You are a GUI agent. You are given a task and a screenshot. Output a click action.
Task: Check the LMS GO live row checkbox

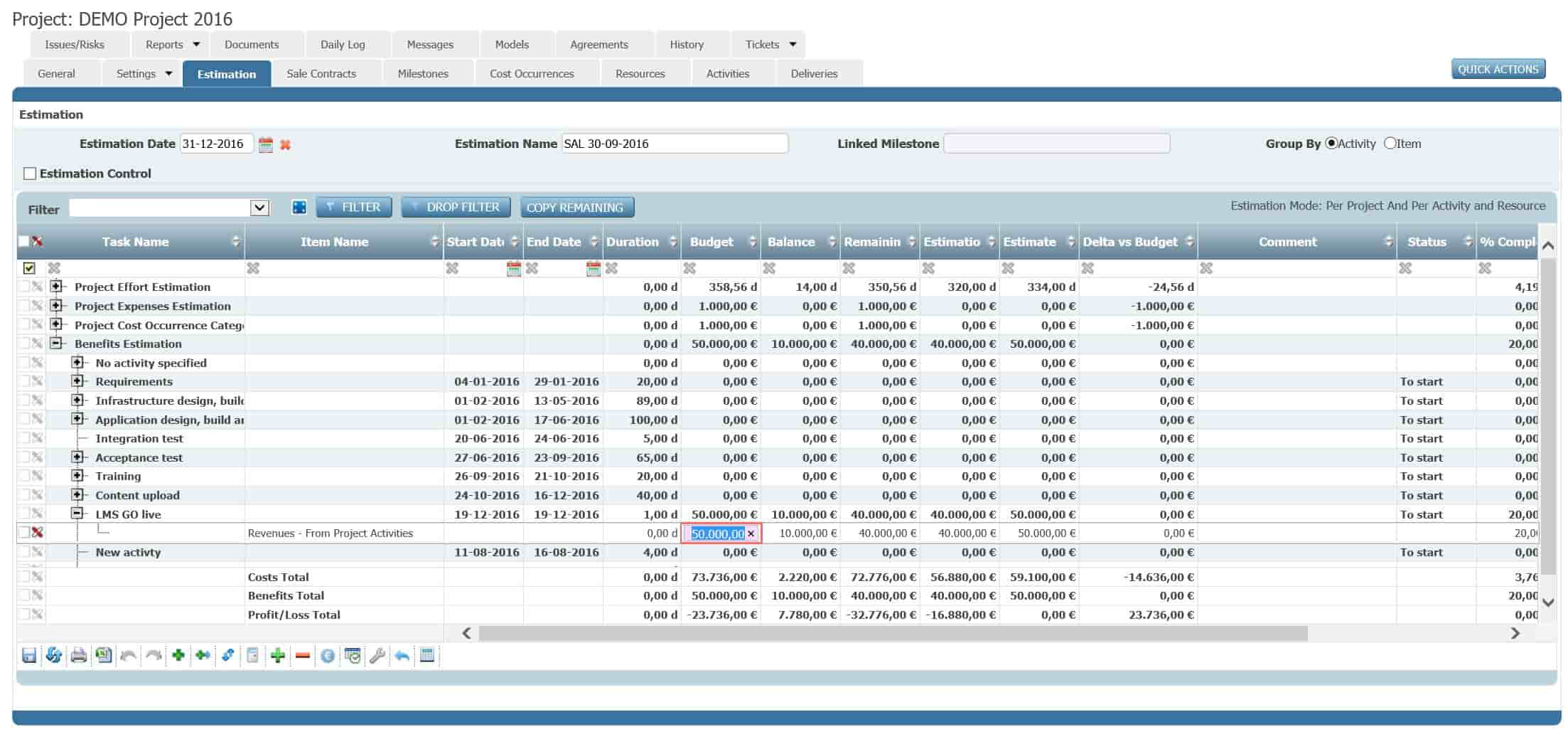(23, 513)
